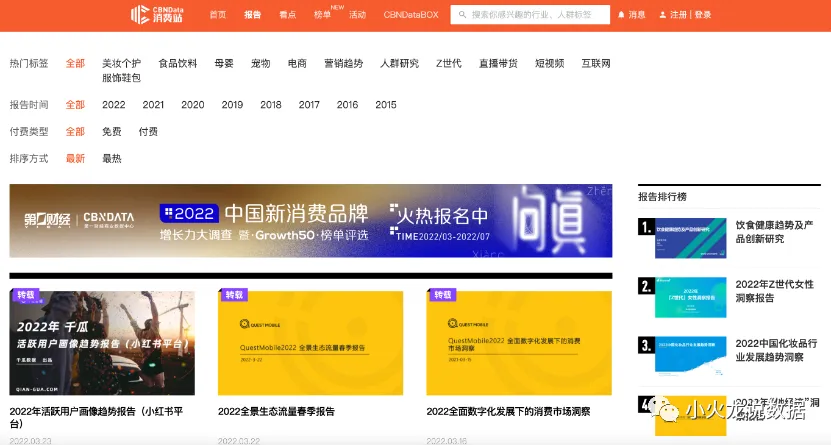Filter by 母婴 tag
Image resolution: width=832 pixels, height=446 pixels.
tap(224, 64)
